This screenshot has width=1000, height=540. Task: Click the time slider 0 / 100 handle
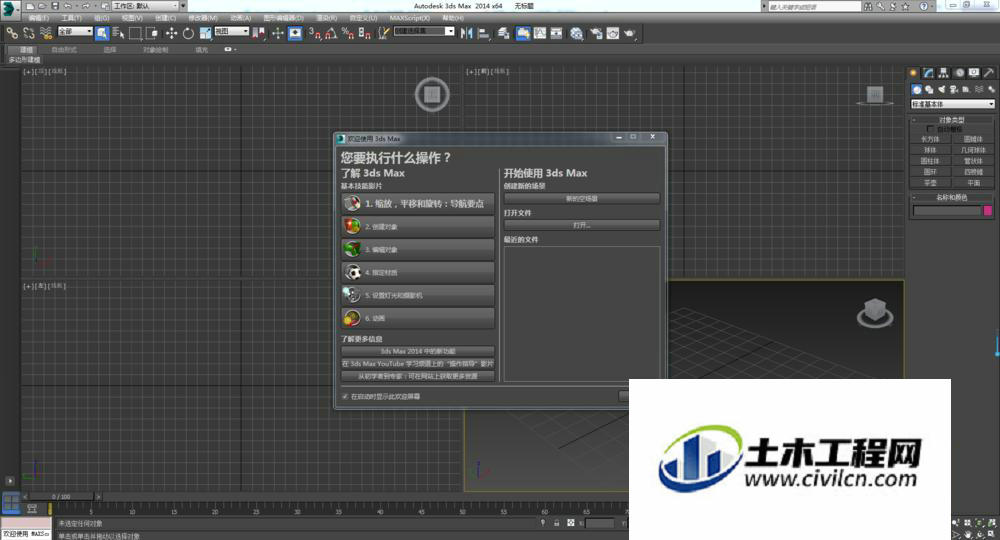62,496
